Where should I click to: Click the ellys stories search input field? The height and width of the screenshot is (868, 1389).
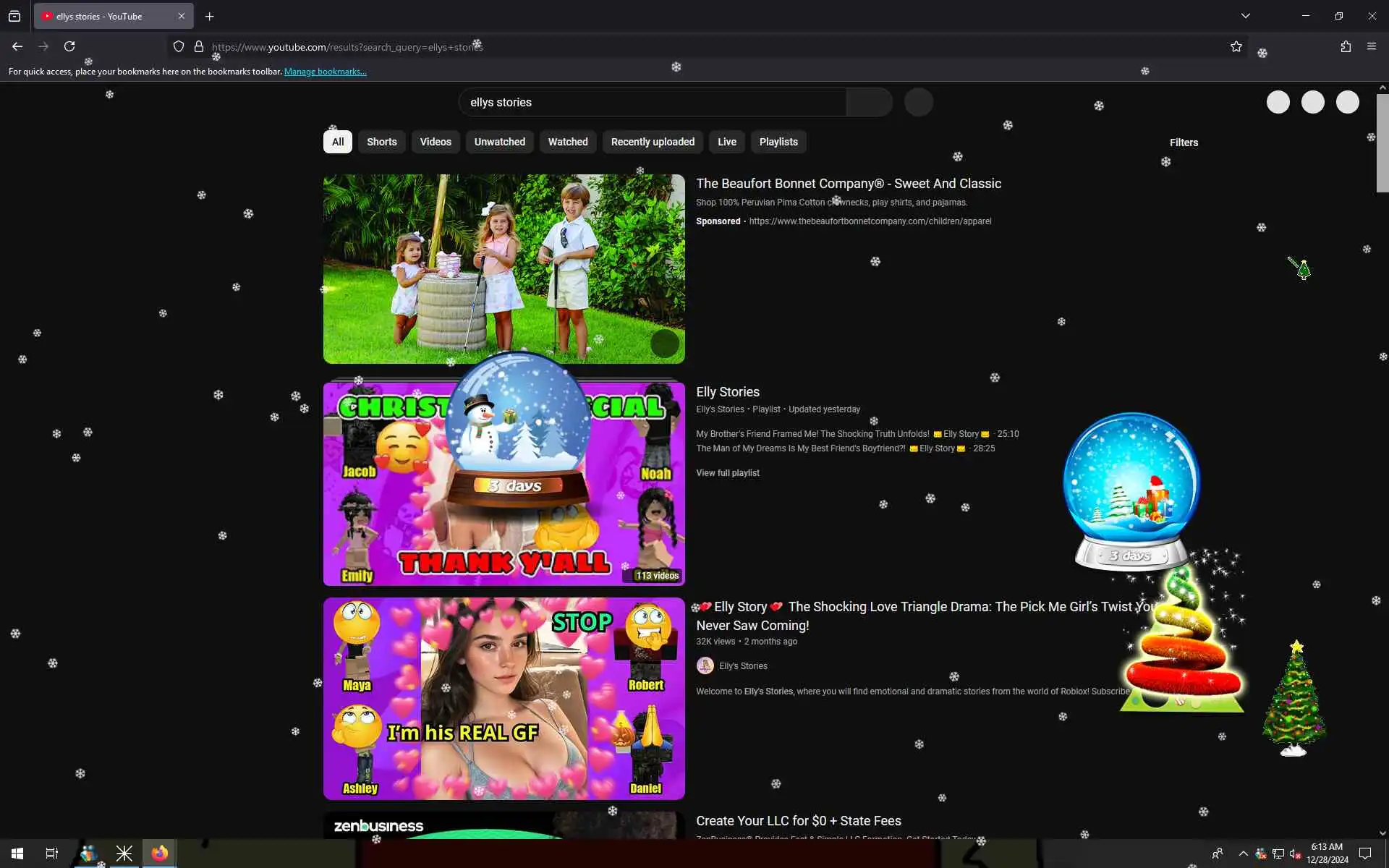click(651, 102)
